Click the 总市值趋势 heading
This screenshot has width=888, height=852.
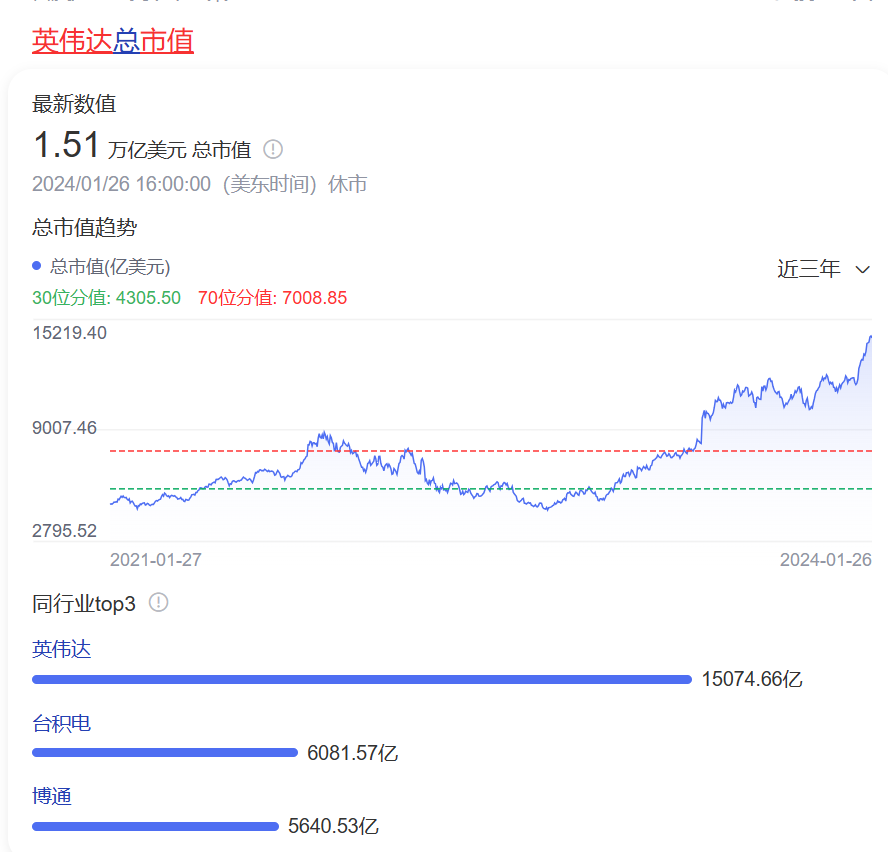84,228
